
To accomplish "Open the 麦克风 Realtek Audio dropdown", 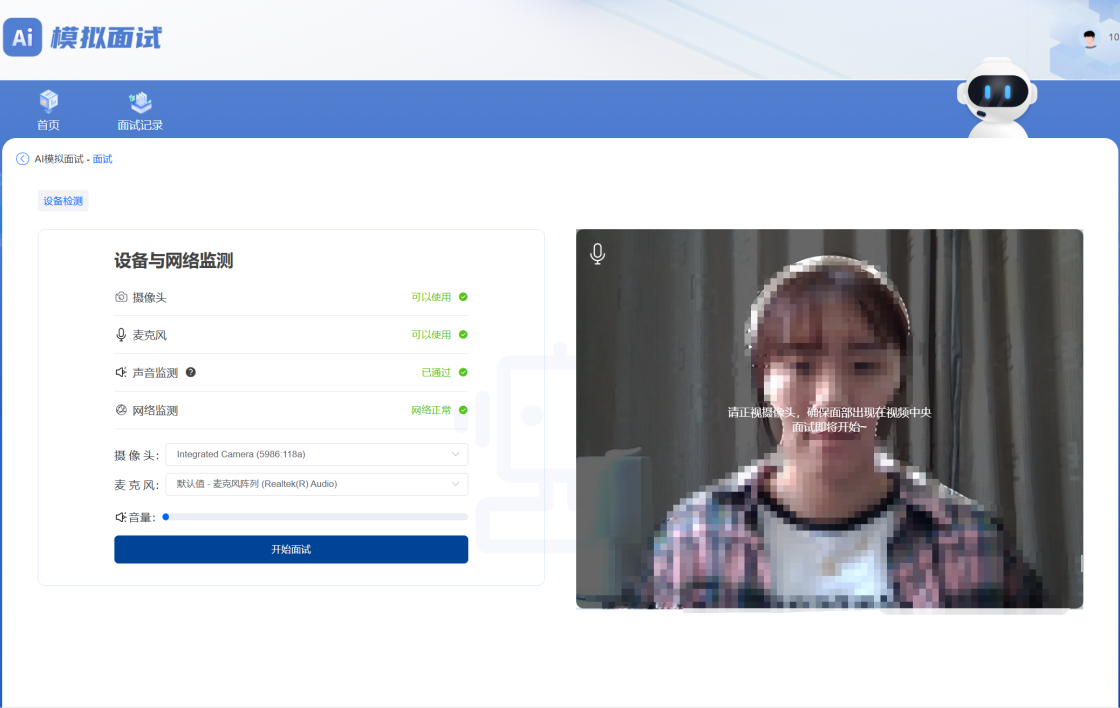I will coord(316,484).
